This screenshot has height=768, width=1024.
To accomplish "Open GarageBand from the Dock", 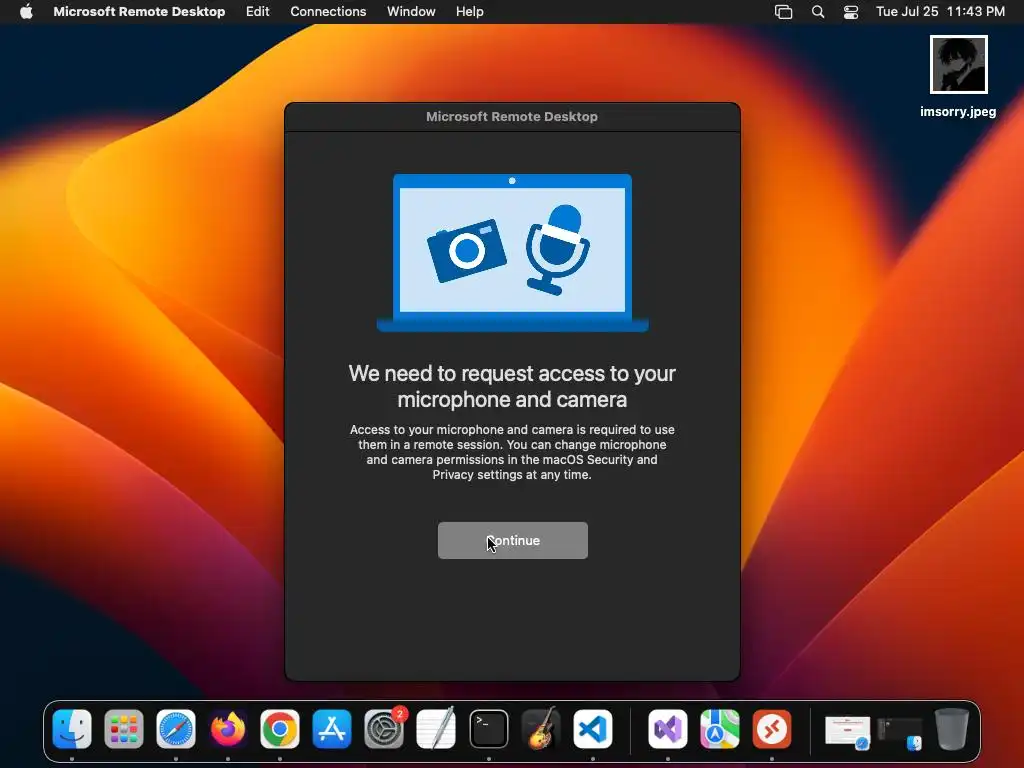I will coord(541,728).
